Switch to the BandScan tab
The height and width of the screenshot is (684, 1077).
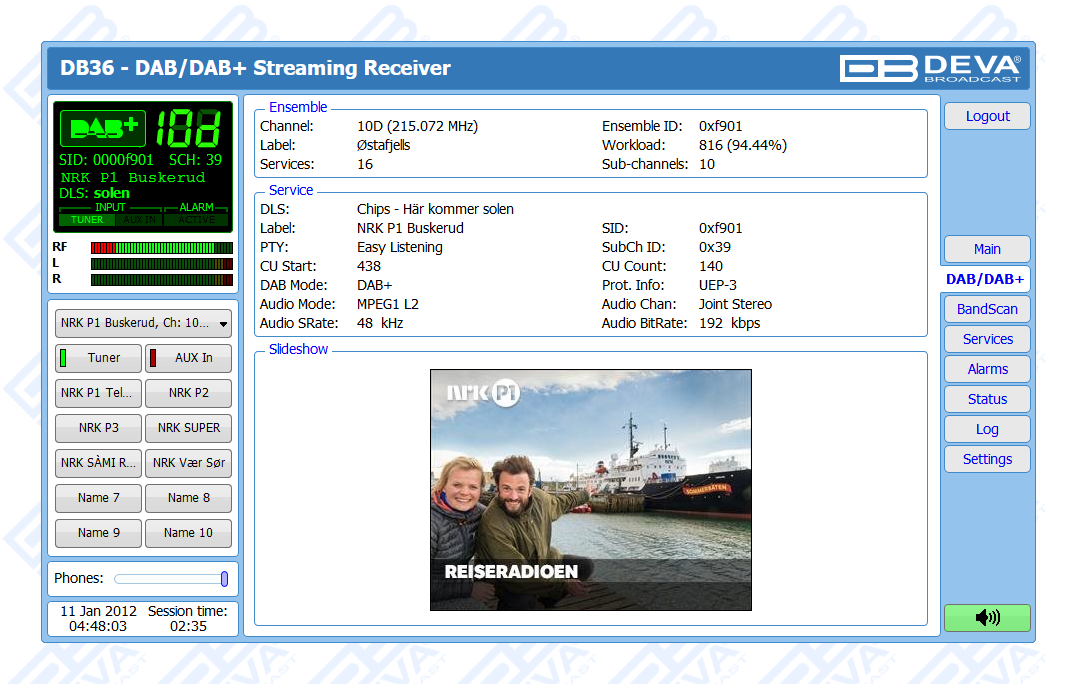[986, 309]
